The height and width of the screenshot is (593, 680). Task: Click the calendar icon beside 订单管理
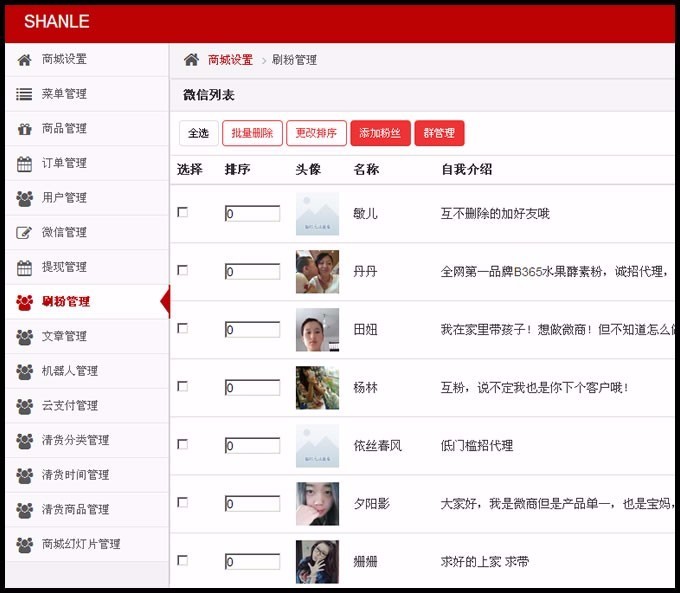click(24, 164)
